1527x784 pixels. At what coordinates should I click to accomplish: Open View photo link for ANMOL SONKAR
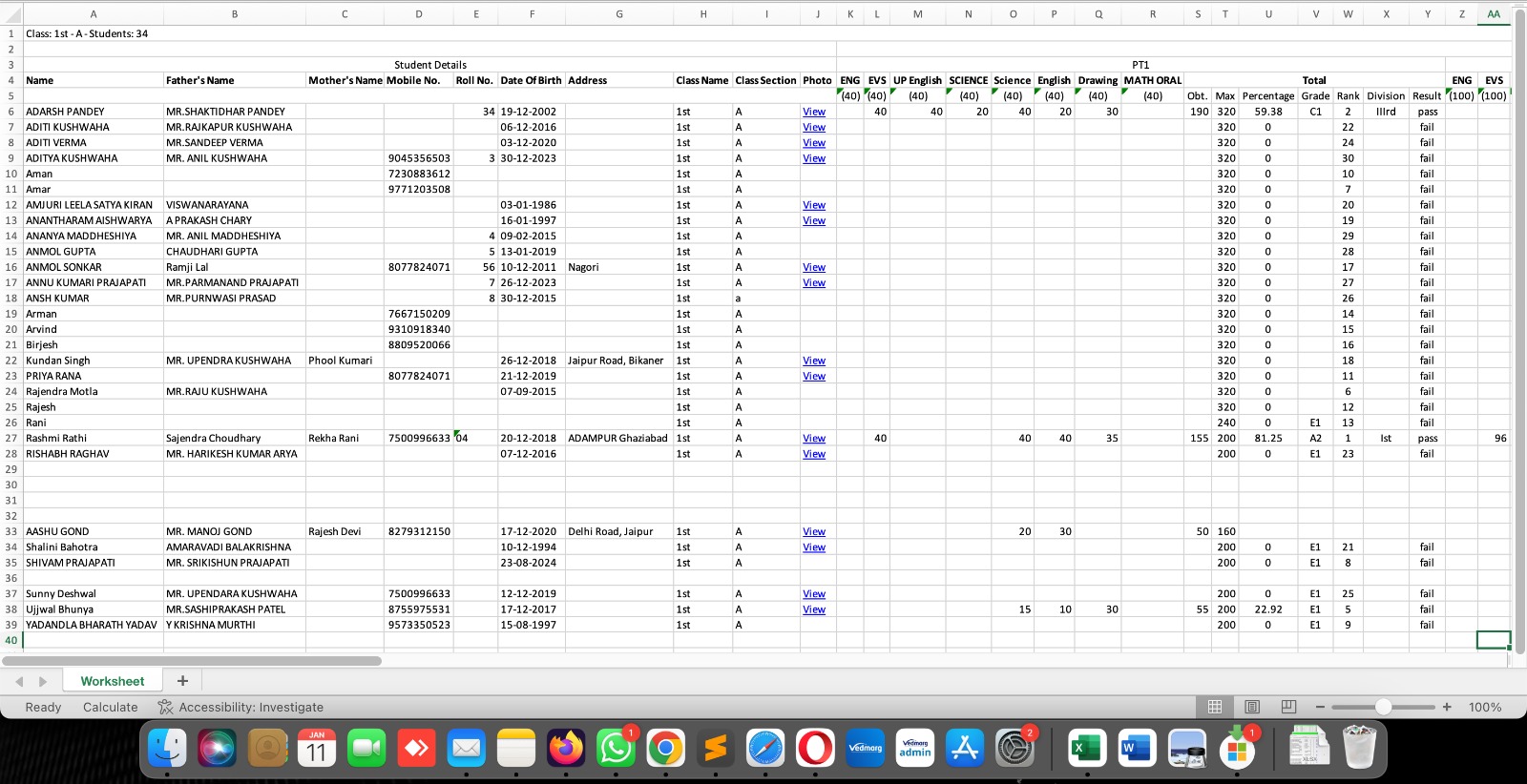[814, 267]
